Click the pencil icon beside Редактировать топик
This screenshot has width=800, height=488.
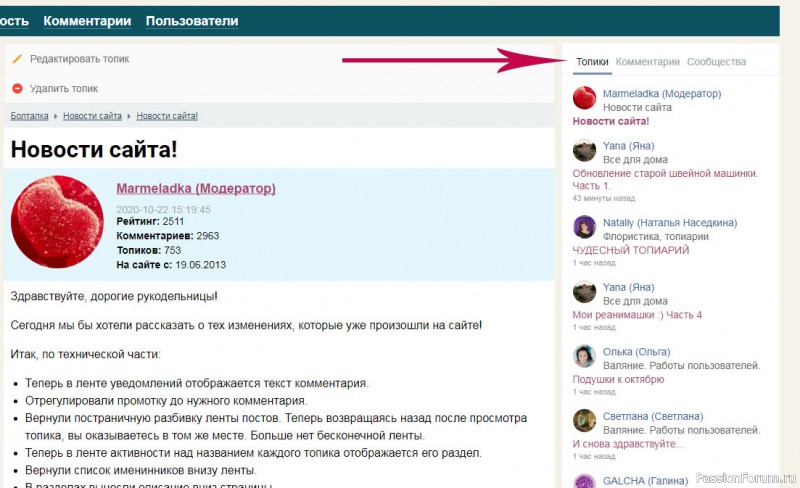(17, 59)
